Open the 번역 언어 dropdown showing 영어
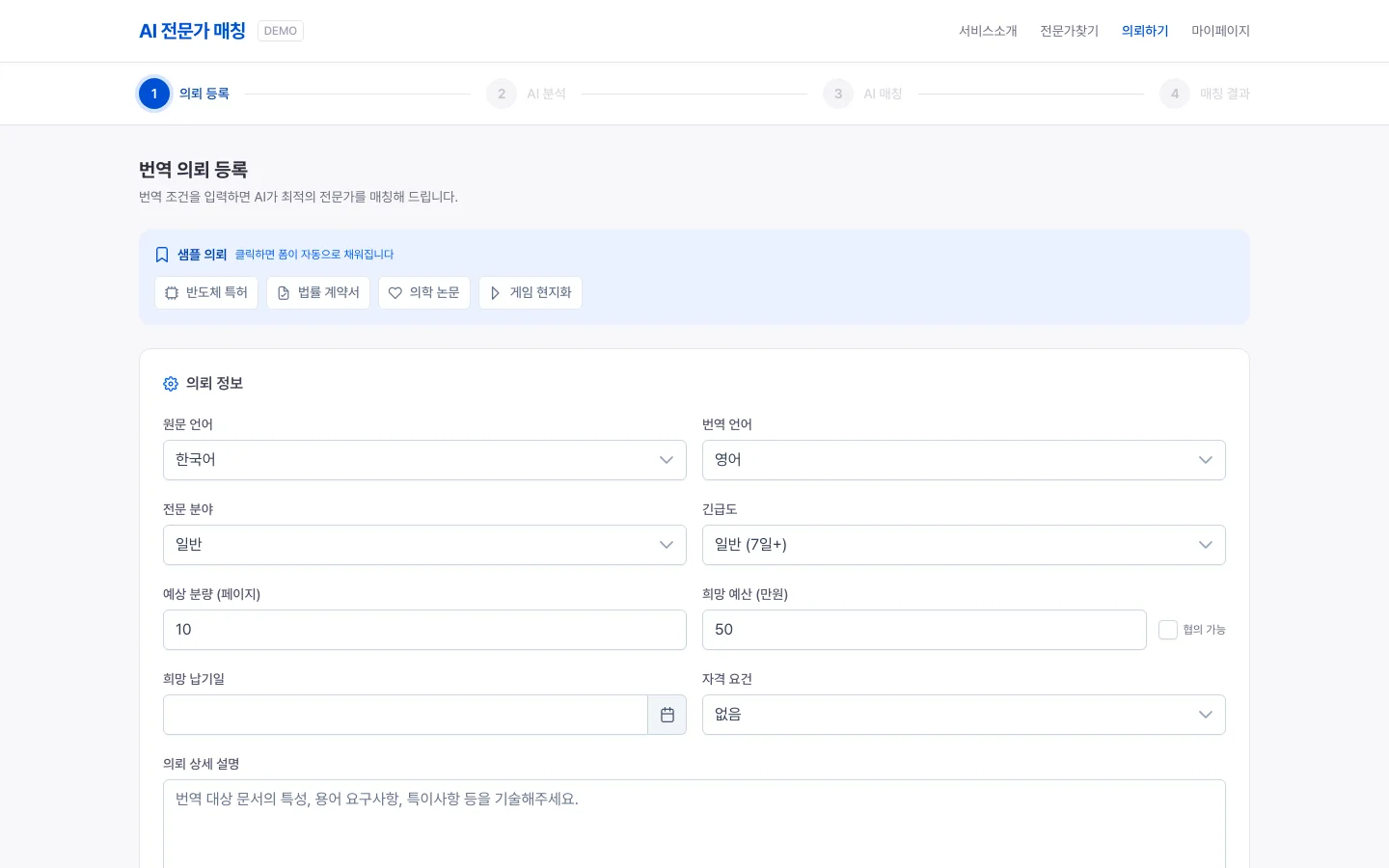1389x868 pixels. [965, 460]
